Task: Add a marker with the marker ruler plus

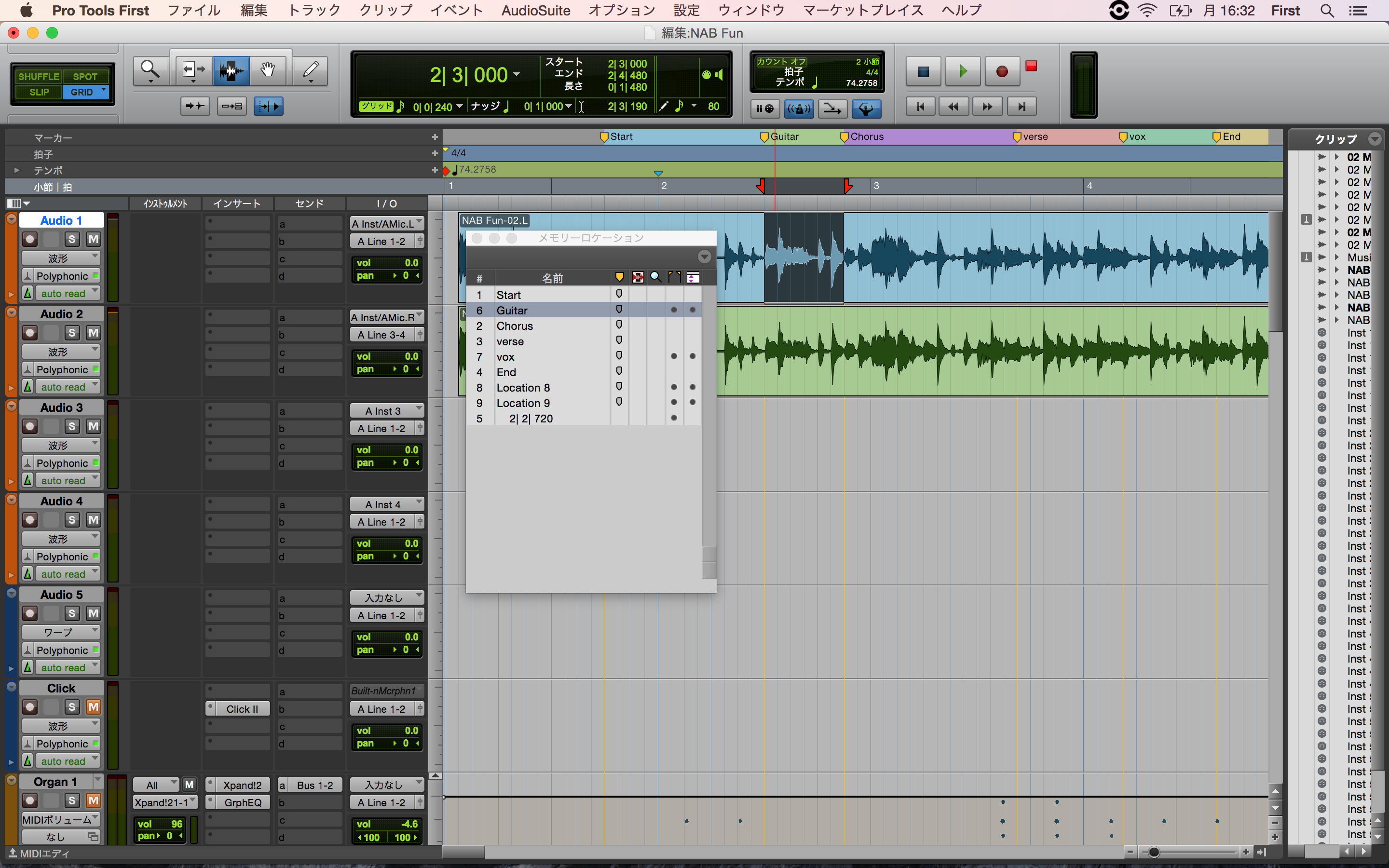Action: [435, 137]
